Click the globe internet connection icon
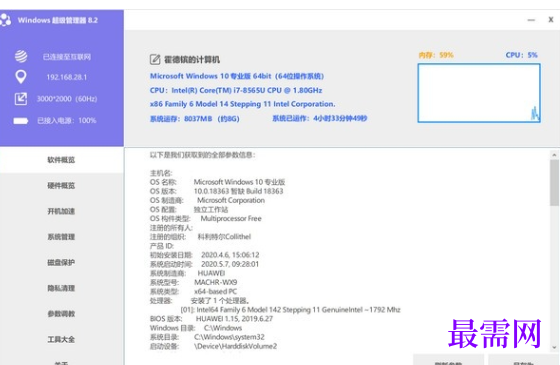 point(21,56)
